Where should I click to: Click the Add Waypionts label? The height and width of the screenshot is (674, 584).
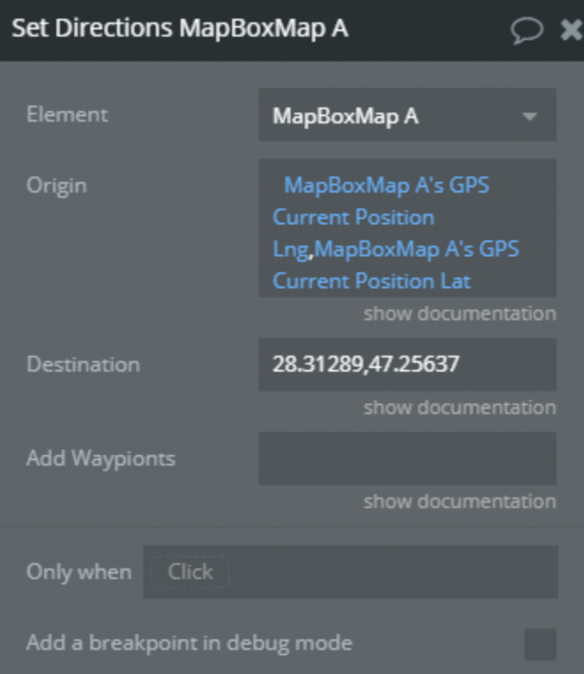click(x=101, y=459)
